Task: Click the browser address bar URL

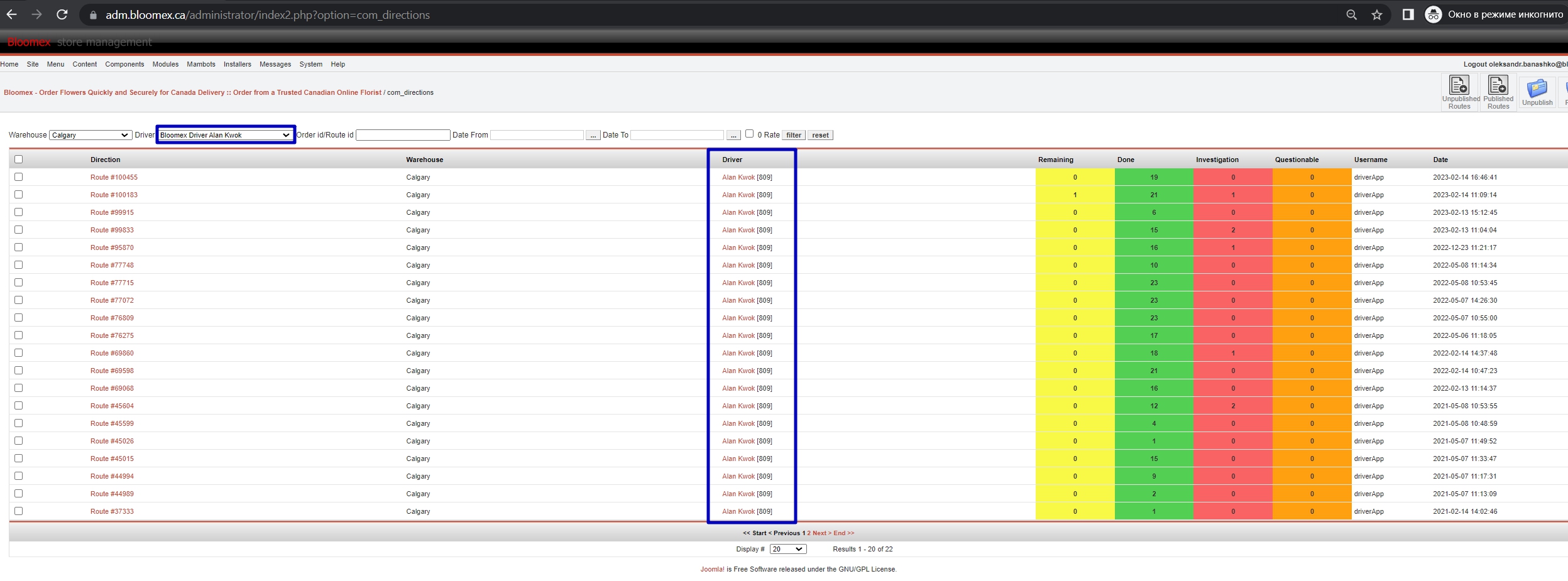Action: [x=268, y=15]
